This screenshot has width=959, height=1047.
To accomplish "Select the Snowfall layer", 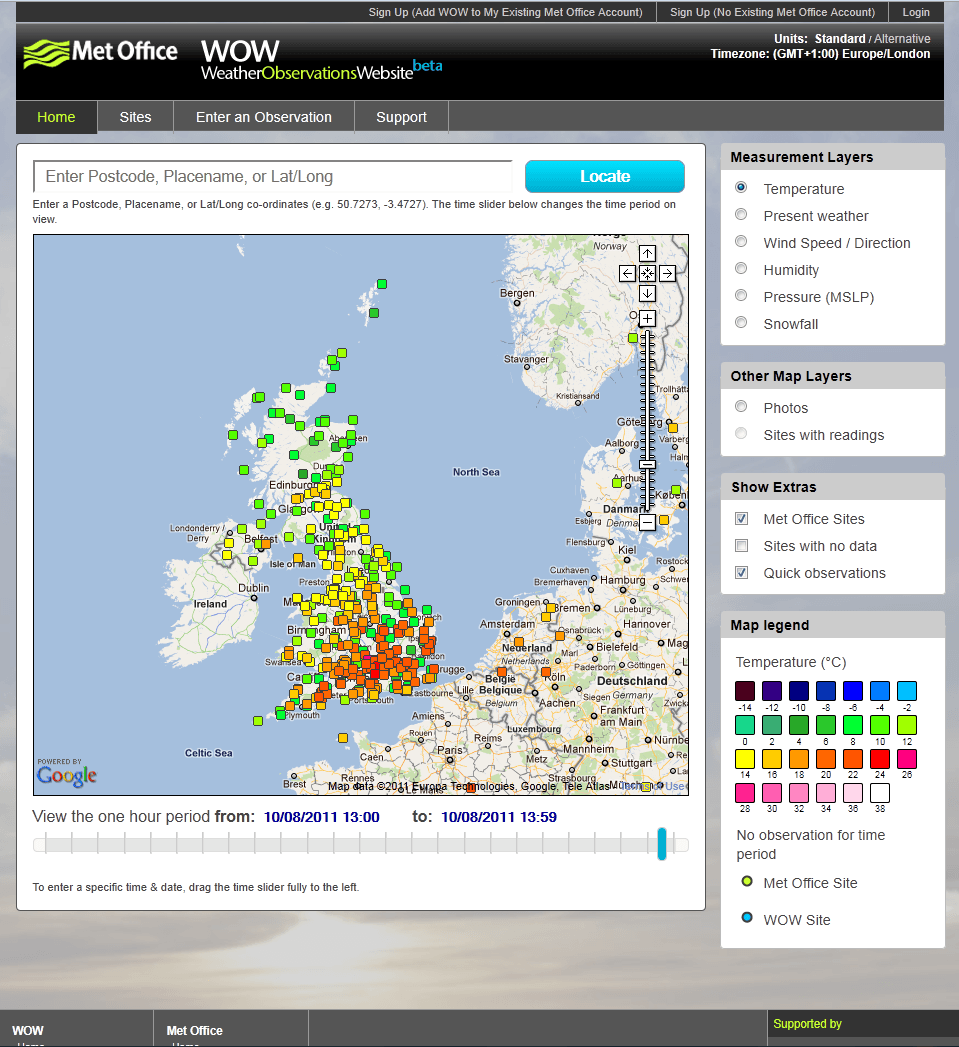I will click(741, 322).
